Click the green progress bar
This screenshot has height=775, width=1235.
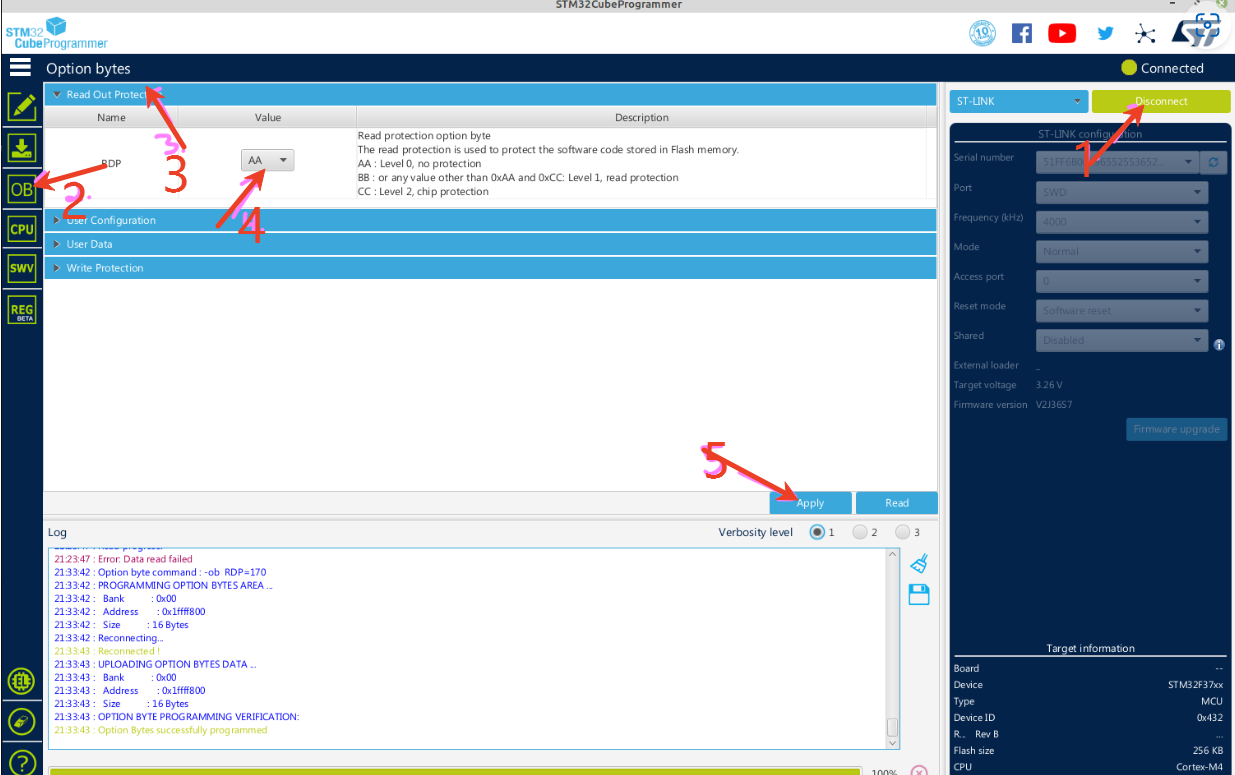454,771
